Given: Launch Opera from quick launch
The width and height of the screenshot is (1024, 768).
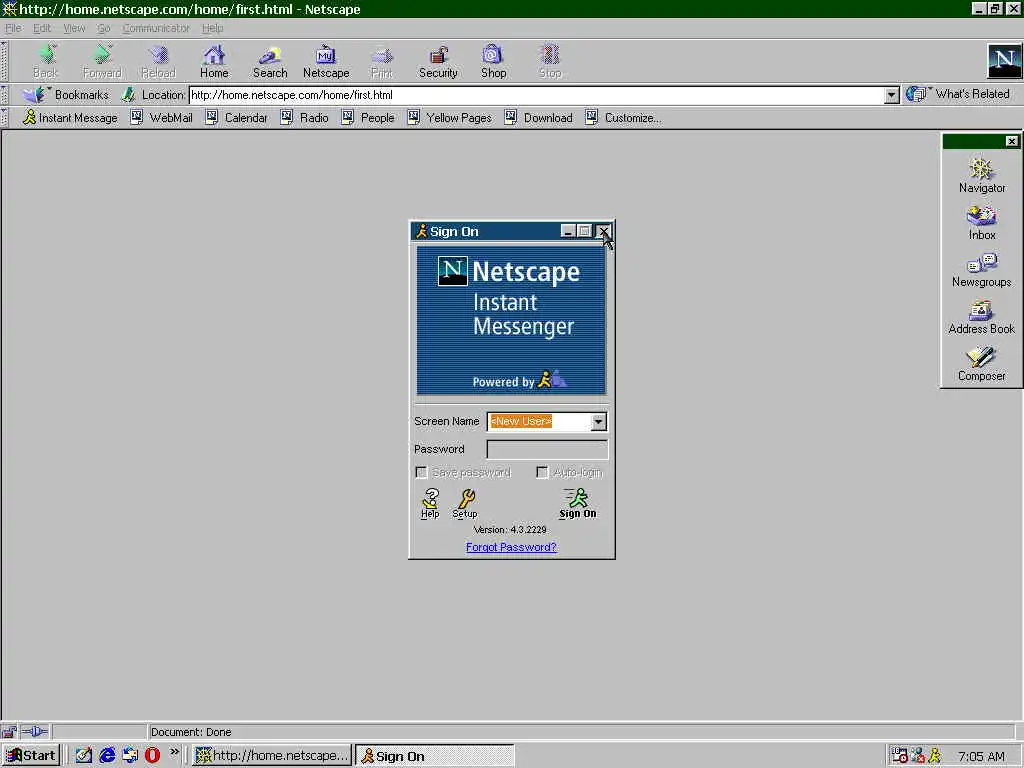Looking at the screenshot, I should [152, 756].
